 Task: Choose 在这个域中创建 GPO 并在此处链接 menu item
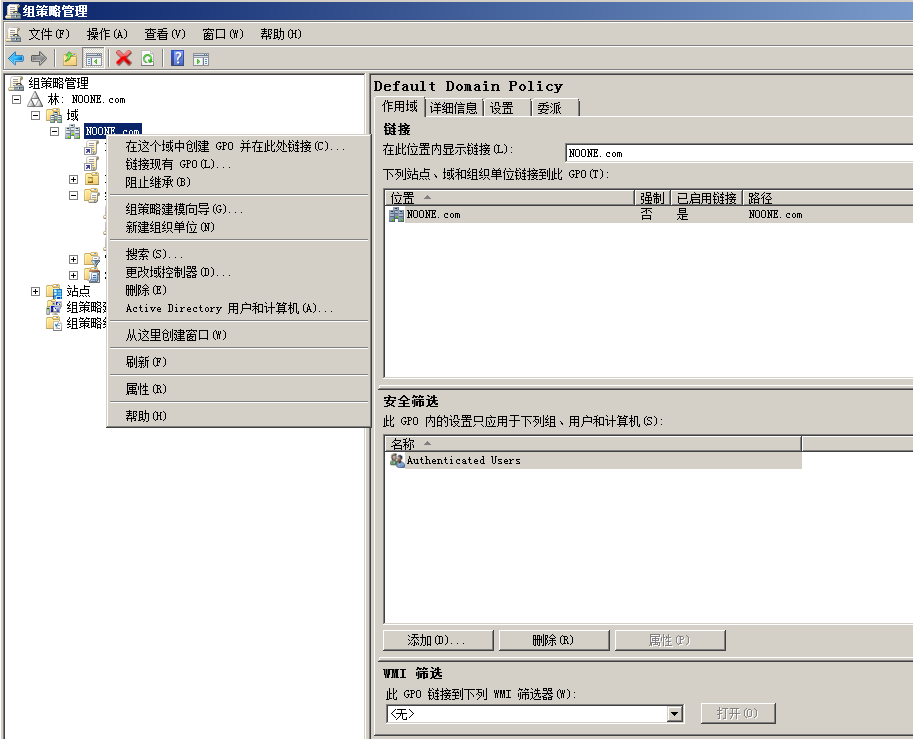coord(239,146)
